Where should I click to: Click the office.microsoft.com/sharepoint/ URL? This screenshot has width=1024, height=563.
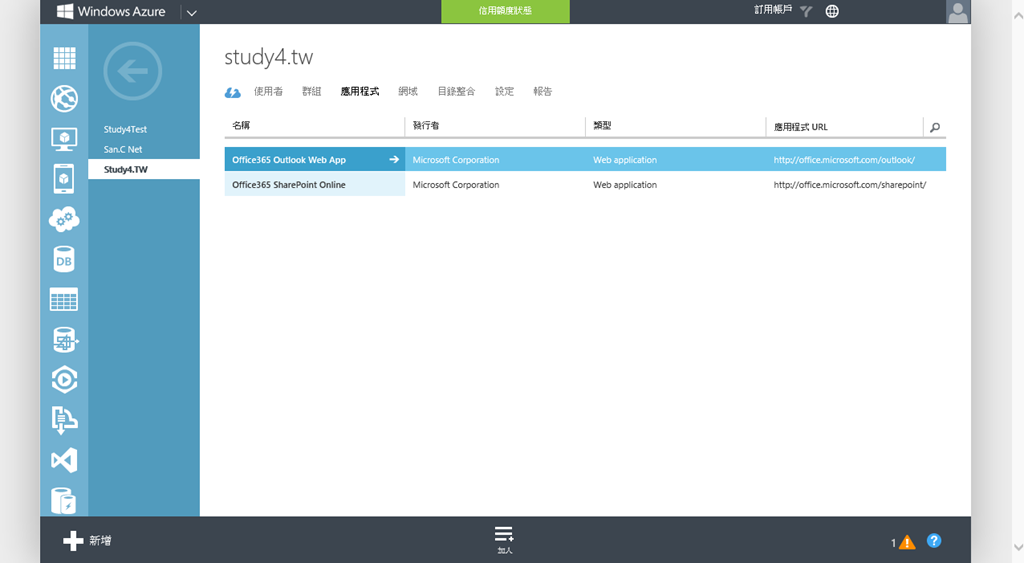(850, 185)
